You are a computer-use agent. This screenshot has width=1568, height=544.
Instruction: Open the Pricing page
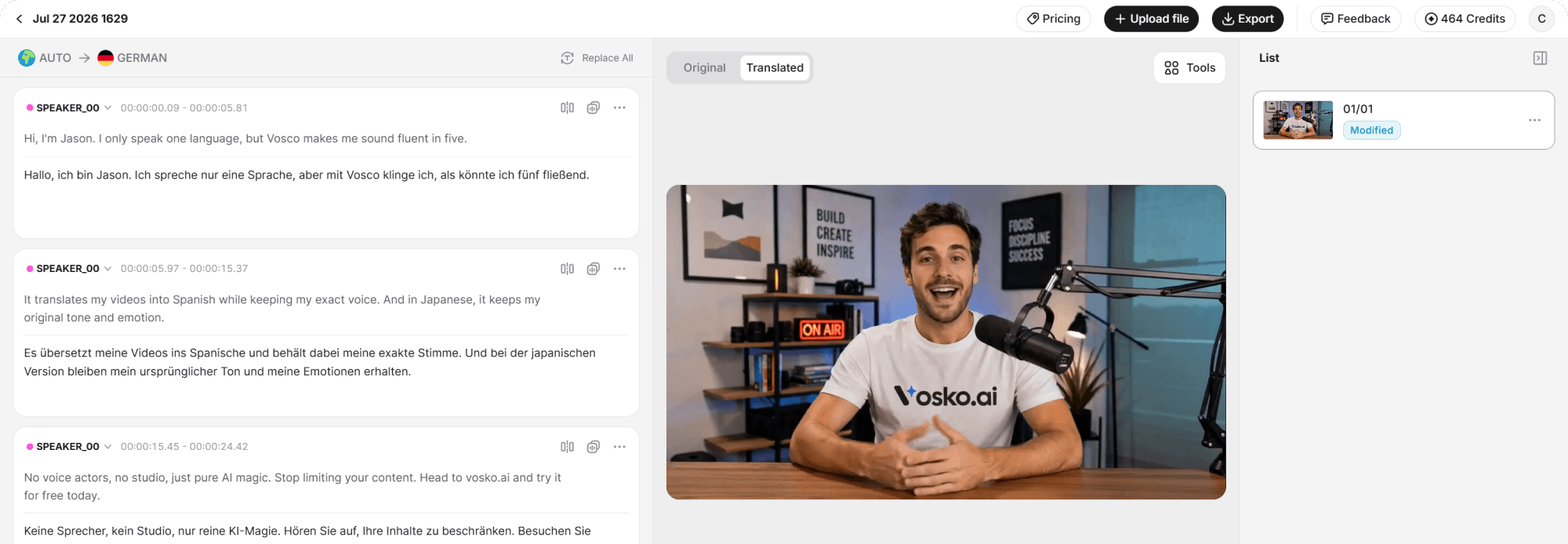(x=1053, y=19)
